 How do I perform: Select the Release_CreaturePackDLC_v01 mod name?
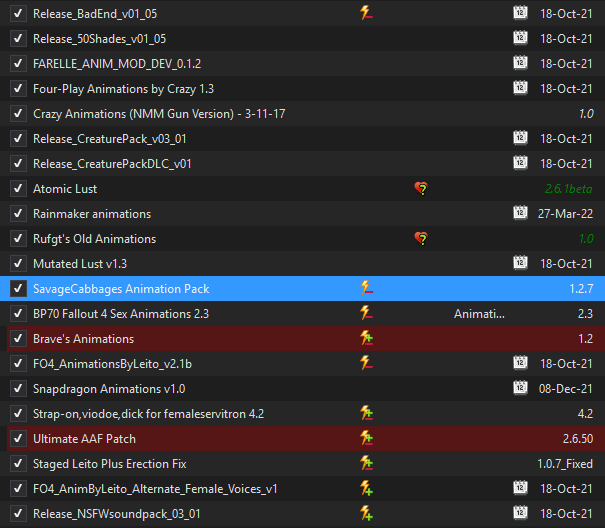(112, 164)
